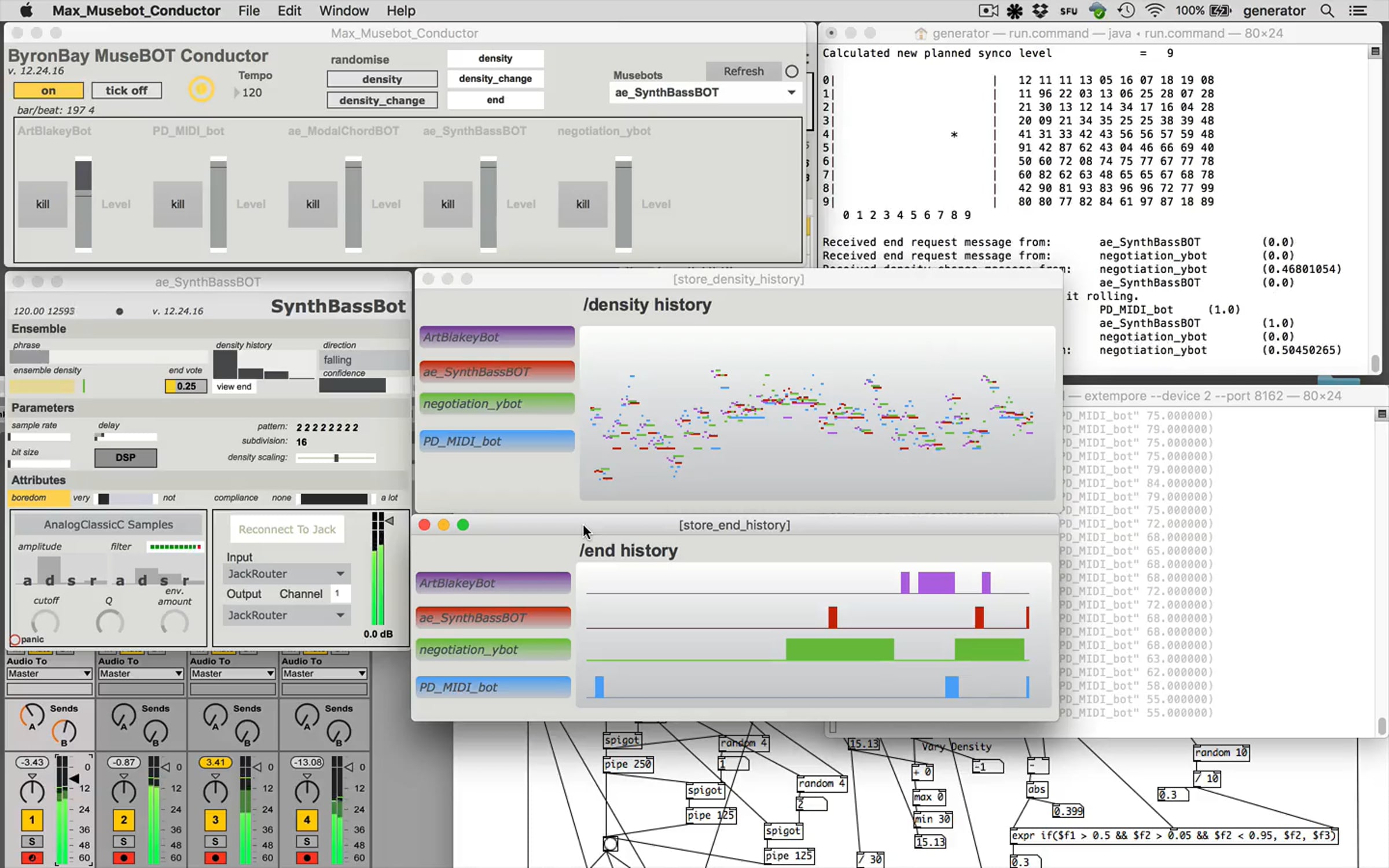Toggle the tick off button
Screen dimensions: 1389x868
click(x=126, y=90)
